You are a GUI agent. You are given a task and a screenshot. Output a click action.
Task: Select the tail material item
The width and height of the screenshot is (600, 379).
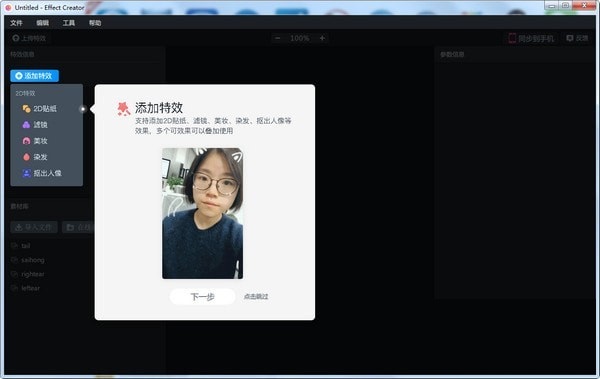[x=25, y=246]
